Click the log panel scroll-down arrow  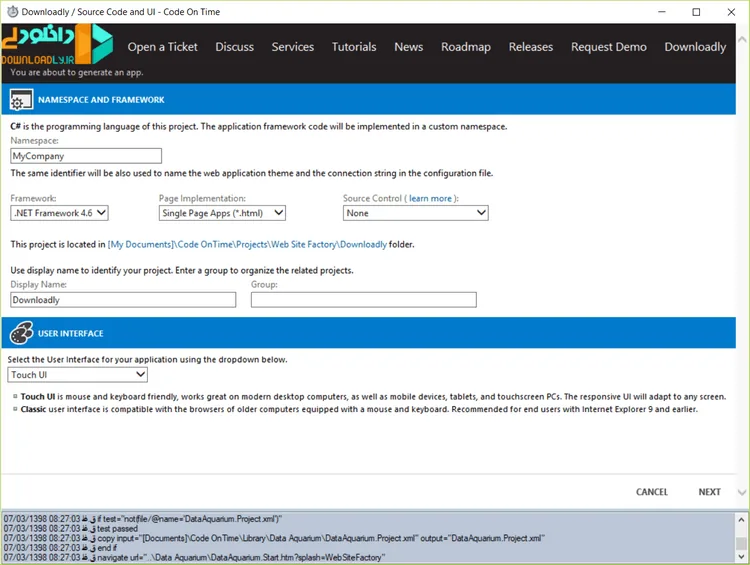[741, 557]
